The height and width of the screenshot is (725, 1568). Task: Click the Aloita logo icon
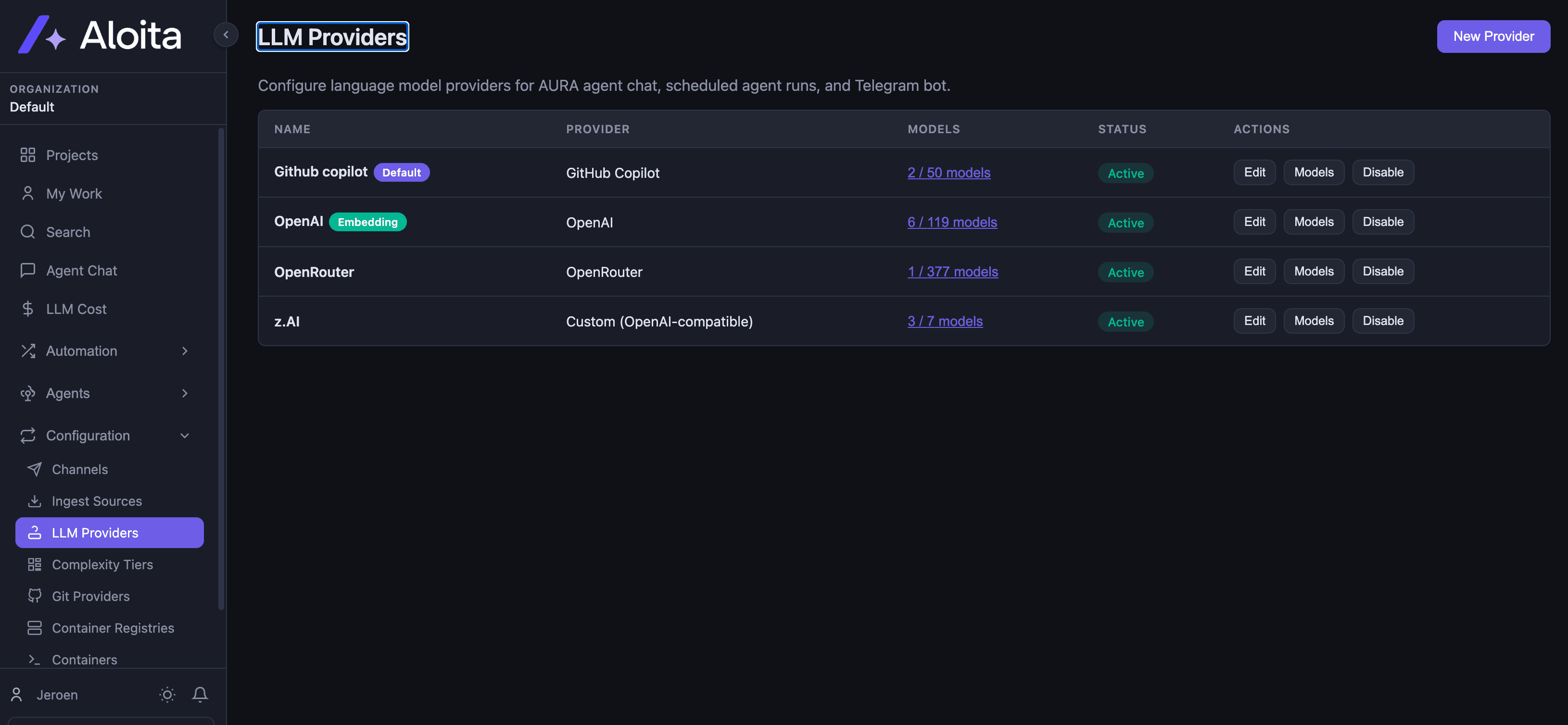point(42,35)
